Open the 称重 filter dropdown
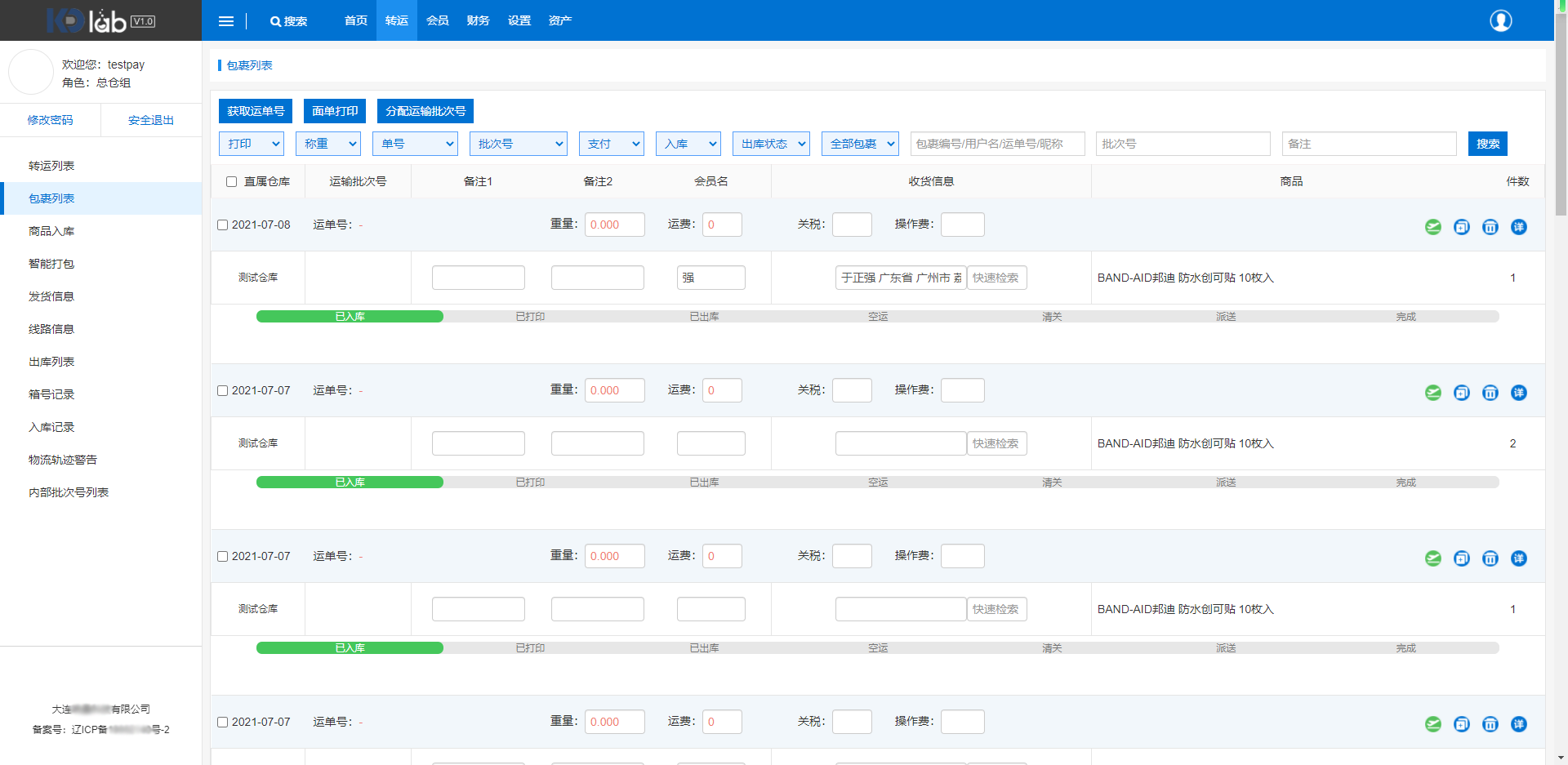The width and height of the screenshot is (1568, 765). click(328, 144)
